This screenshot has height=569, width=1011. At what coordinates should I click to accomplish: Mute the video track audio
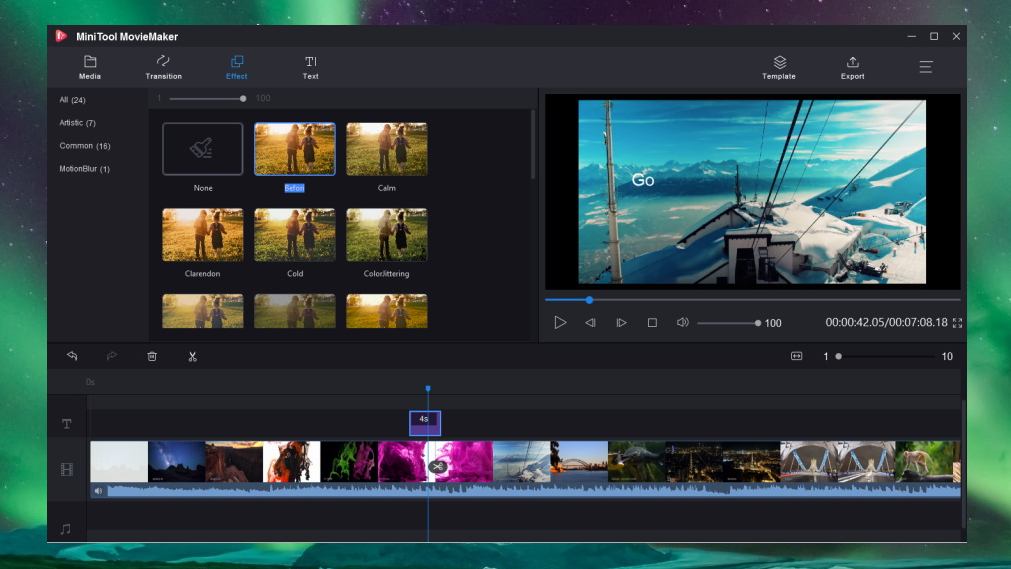click(x=98, y=491)
